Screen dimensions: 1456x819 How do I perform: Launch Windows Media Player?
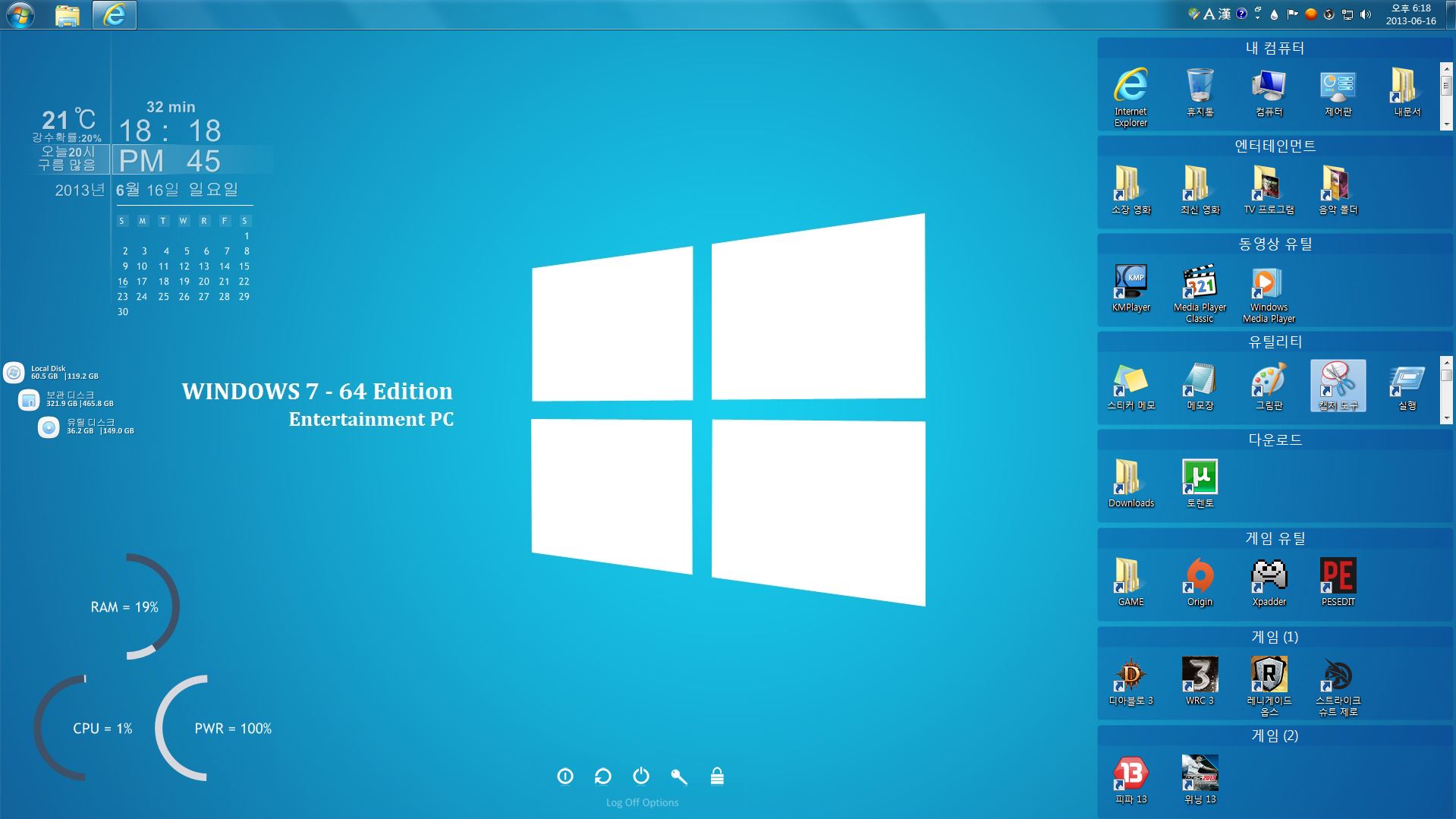[x=1269, y=294]
